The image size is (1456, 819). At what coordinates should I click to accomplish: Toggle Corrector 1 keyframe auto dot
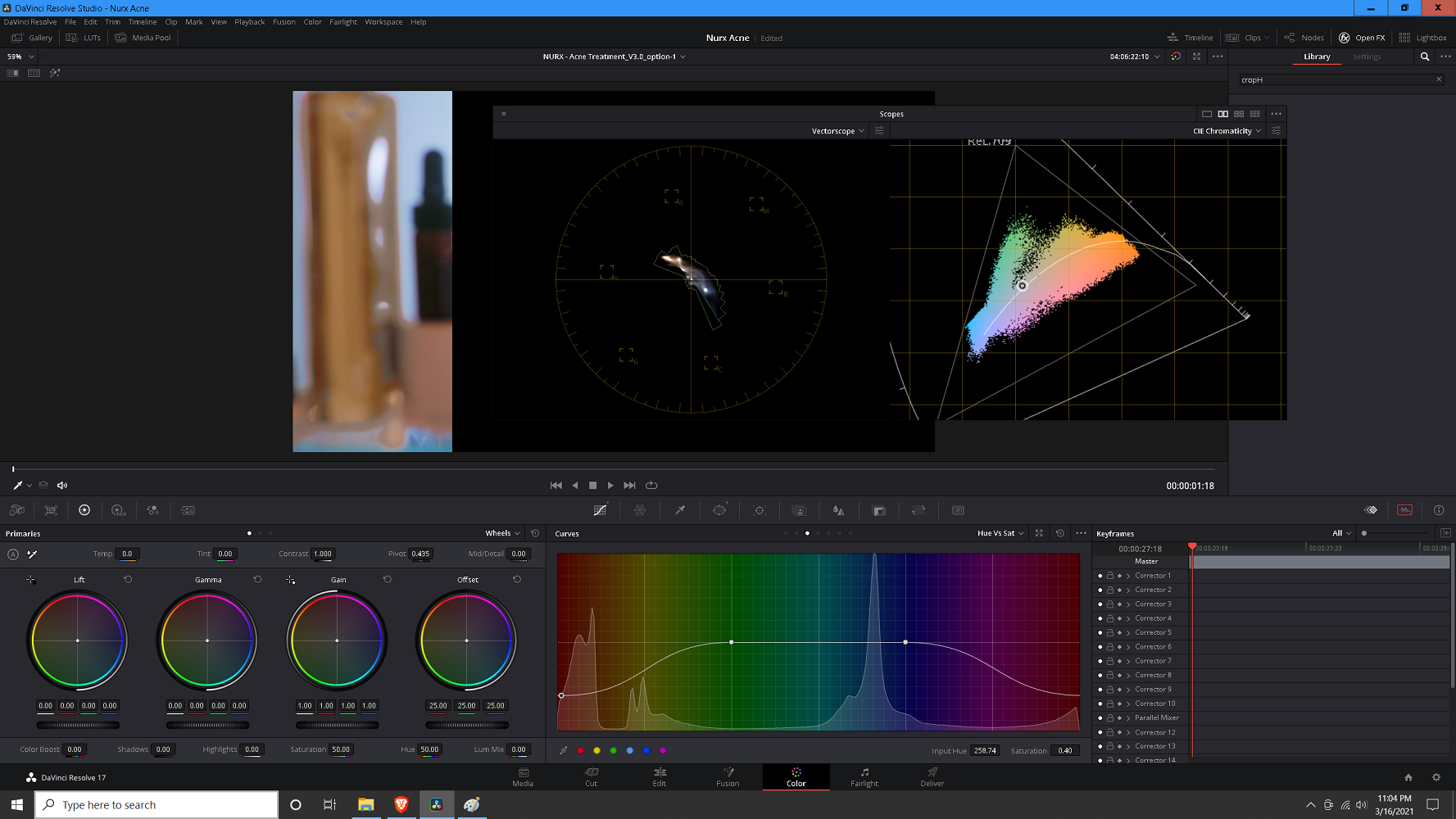[x=1100, y=576]
